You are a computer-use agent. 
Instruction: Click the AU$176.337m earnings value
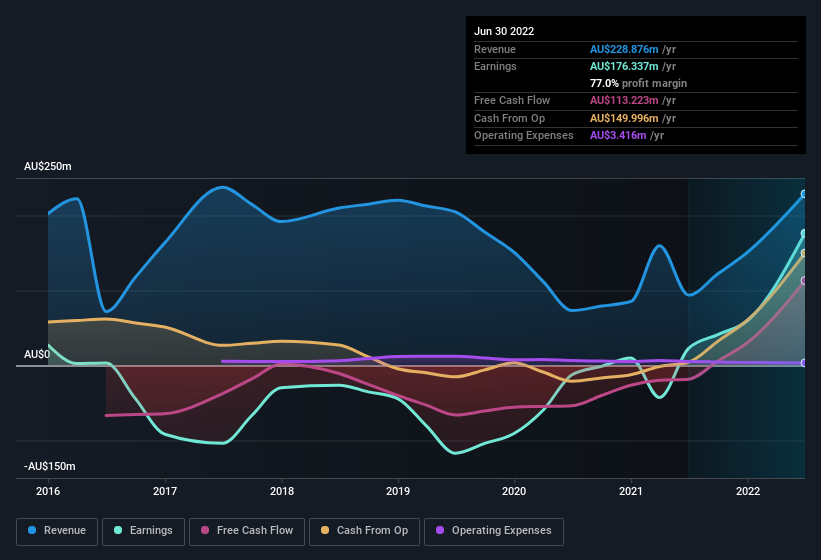coord(624,66)
